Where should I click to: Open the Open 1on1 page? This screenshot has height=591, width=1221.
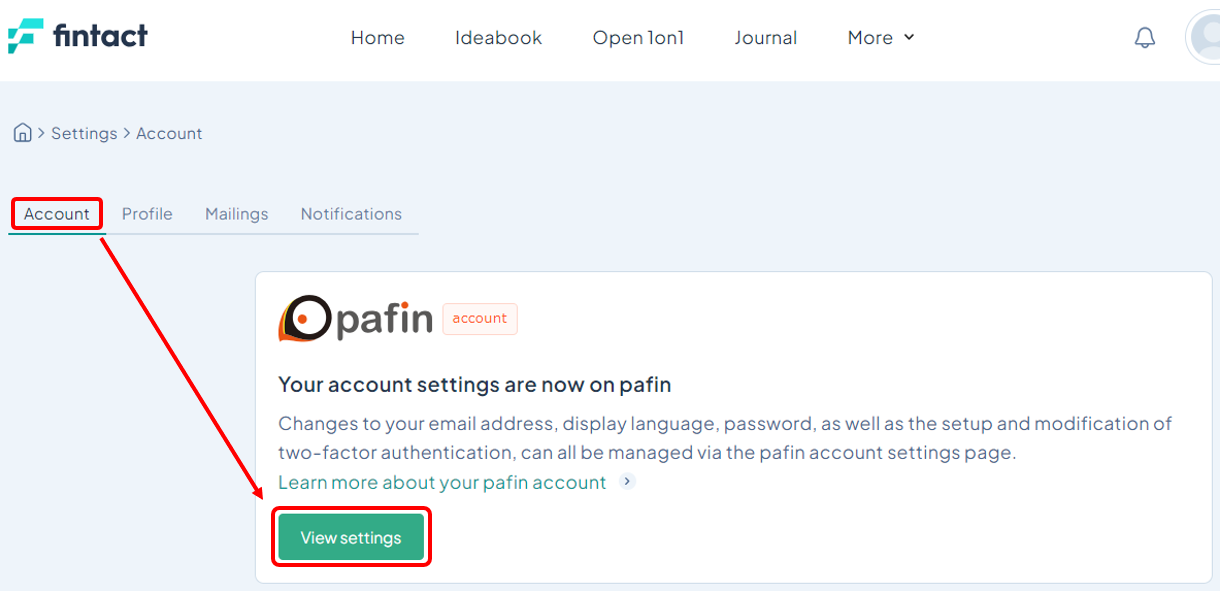coord(638,38)
